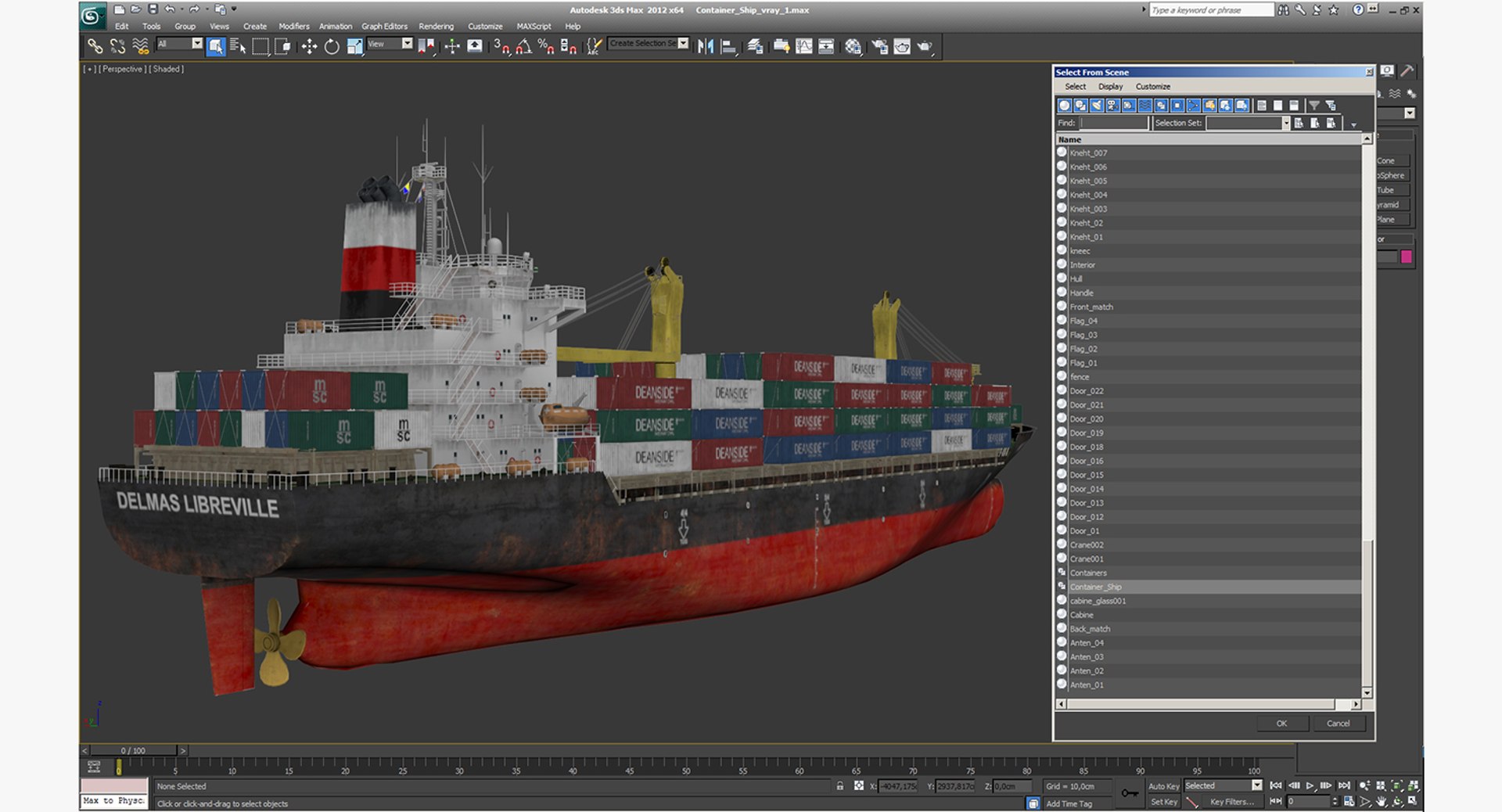Toggle Display Shapes filter in Select From Scene
Viewport: 1502px width, 812px height.
click(1080, 105)
